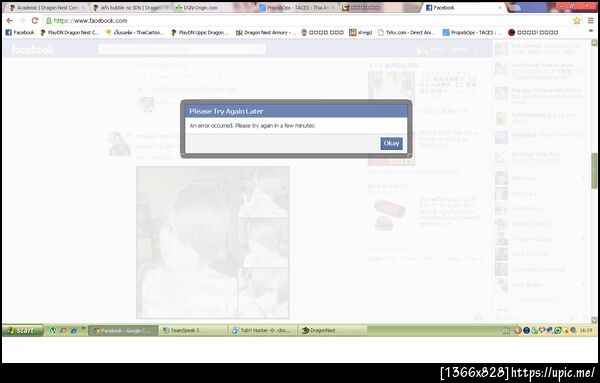Switch to the Props&Ops TACES tab
This screenshot has width=600, height=383.
tap(298, 8)
